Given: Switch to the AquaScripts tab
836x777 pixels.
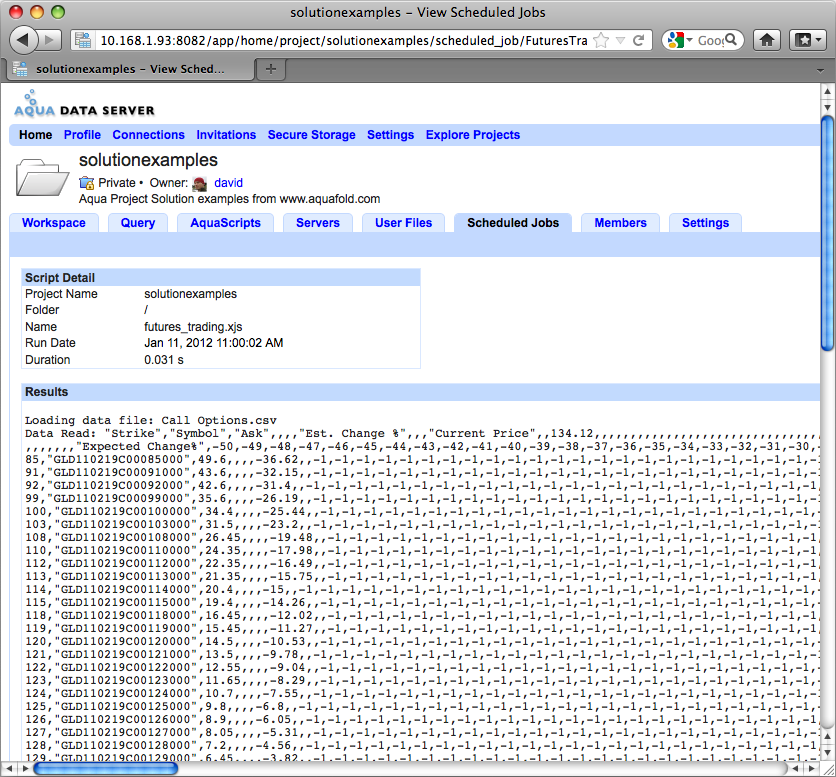Looking at the screenshot, I should (226, 223).
